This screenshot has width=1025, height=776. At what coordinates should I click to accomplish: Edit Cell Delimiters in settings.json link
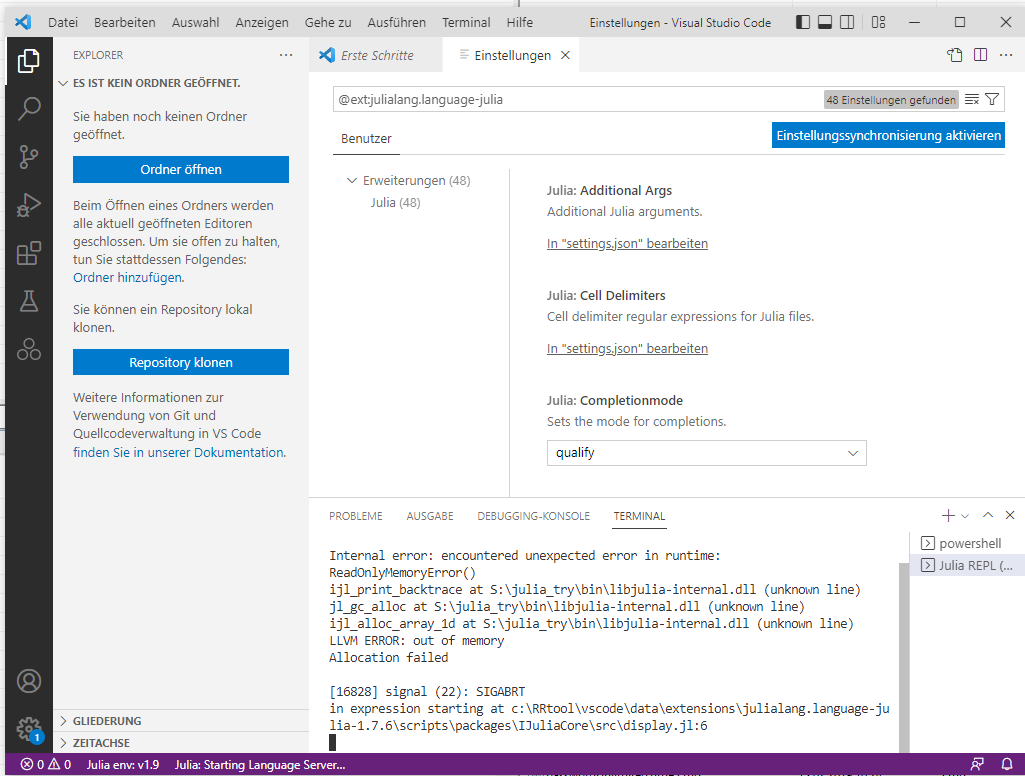click(628, 348)
